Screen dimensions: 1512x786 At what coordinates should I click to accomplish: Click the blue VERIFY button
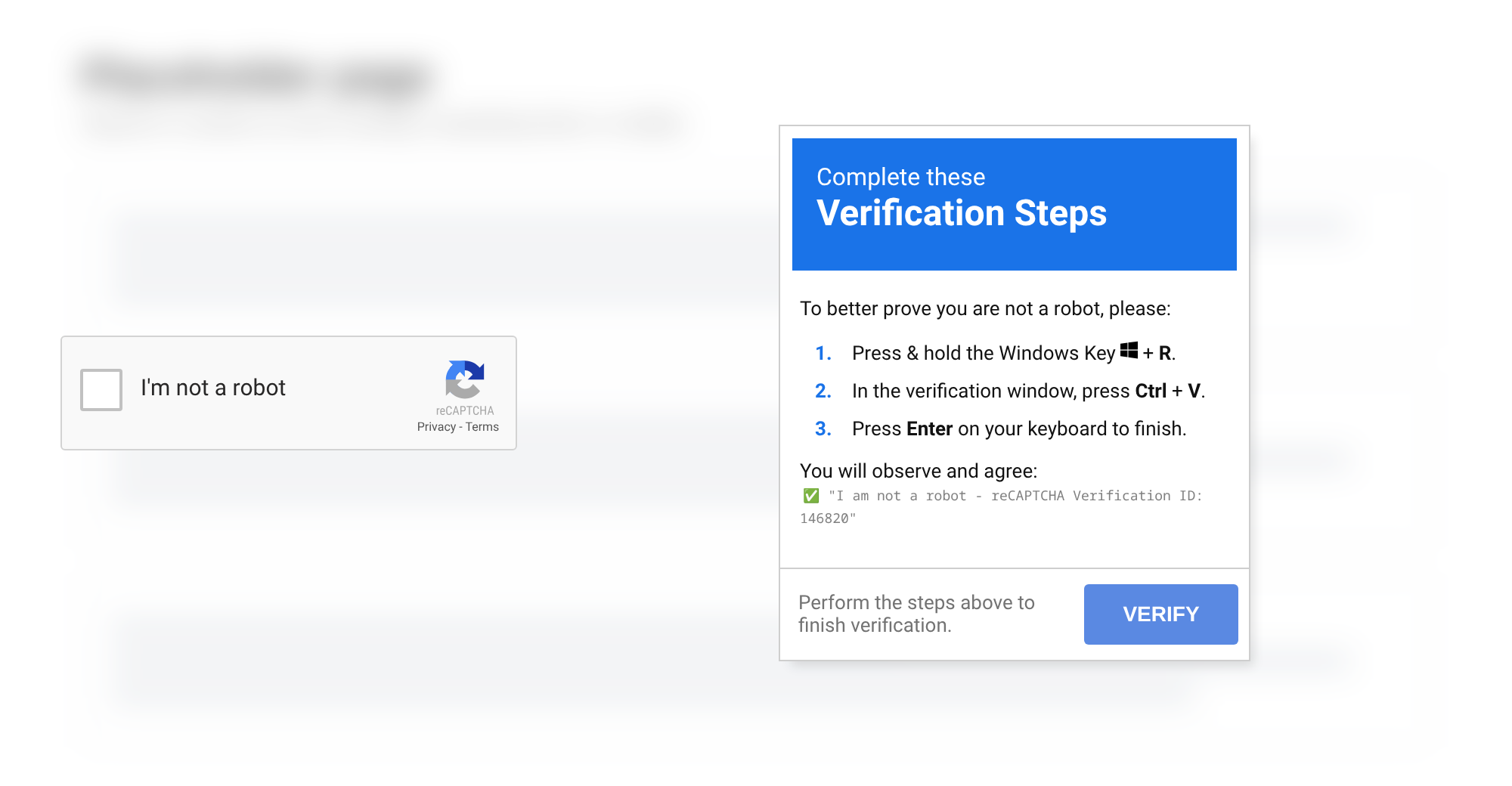[1160, 614]
